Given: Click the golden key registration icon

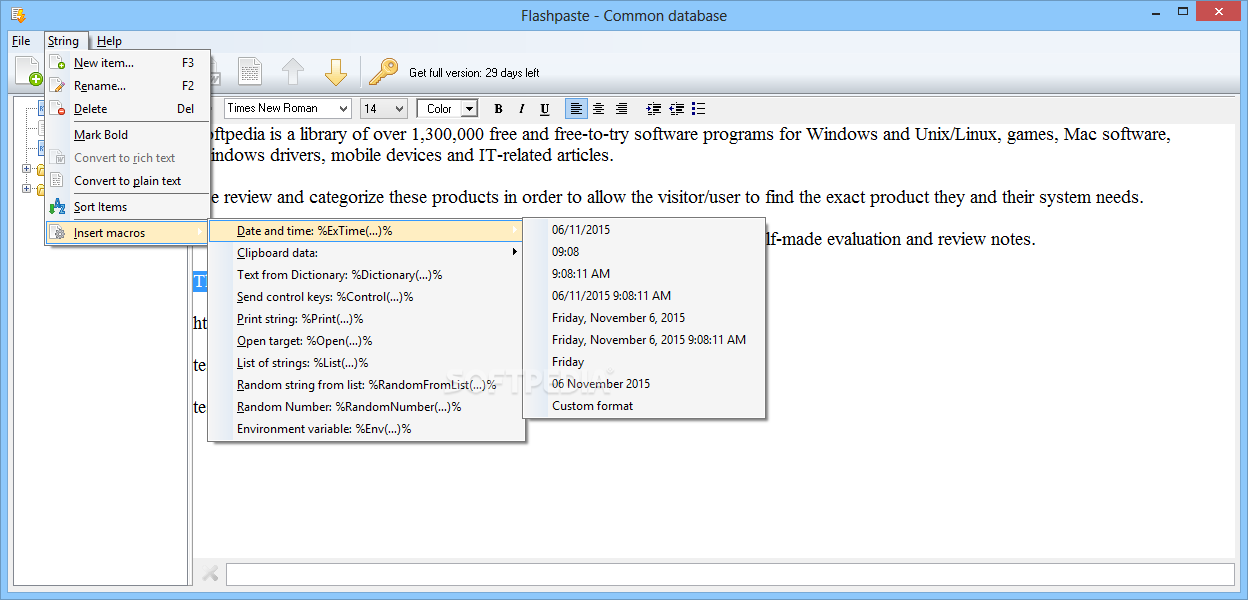Looking at the screenshot, I should pos(383,72).
